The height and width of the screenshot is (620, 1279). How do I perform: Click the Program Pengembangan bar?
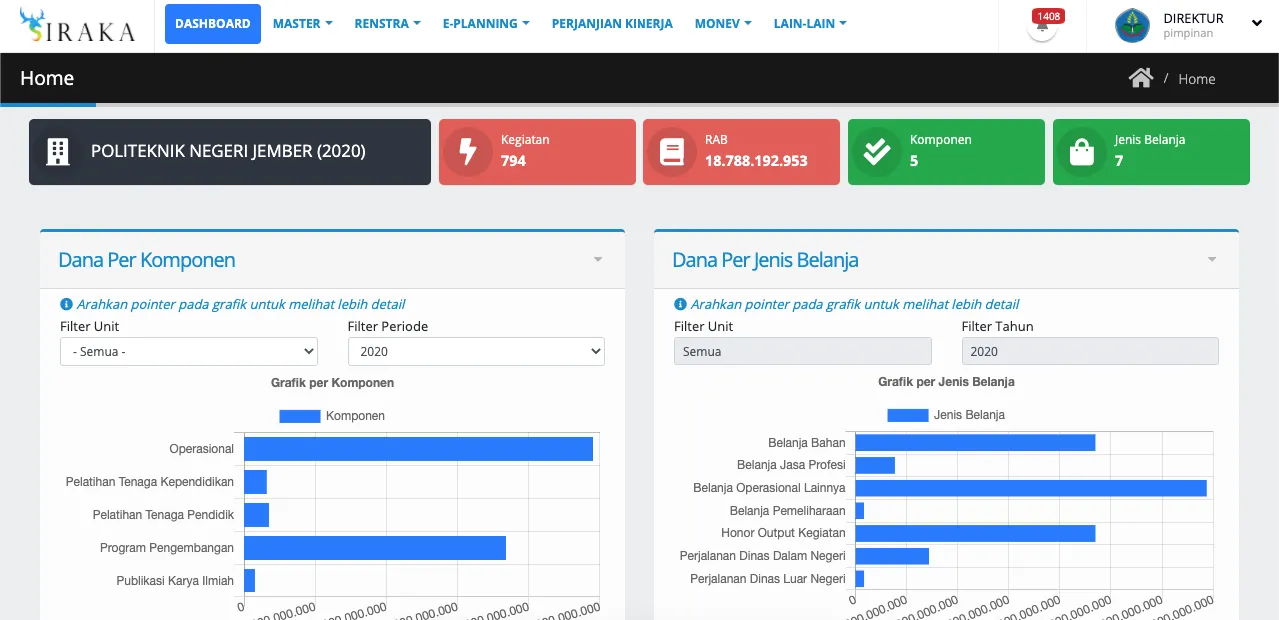(x=375, y=548)
